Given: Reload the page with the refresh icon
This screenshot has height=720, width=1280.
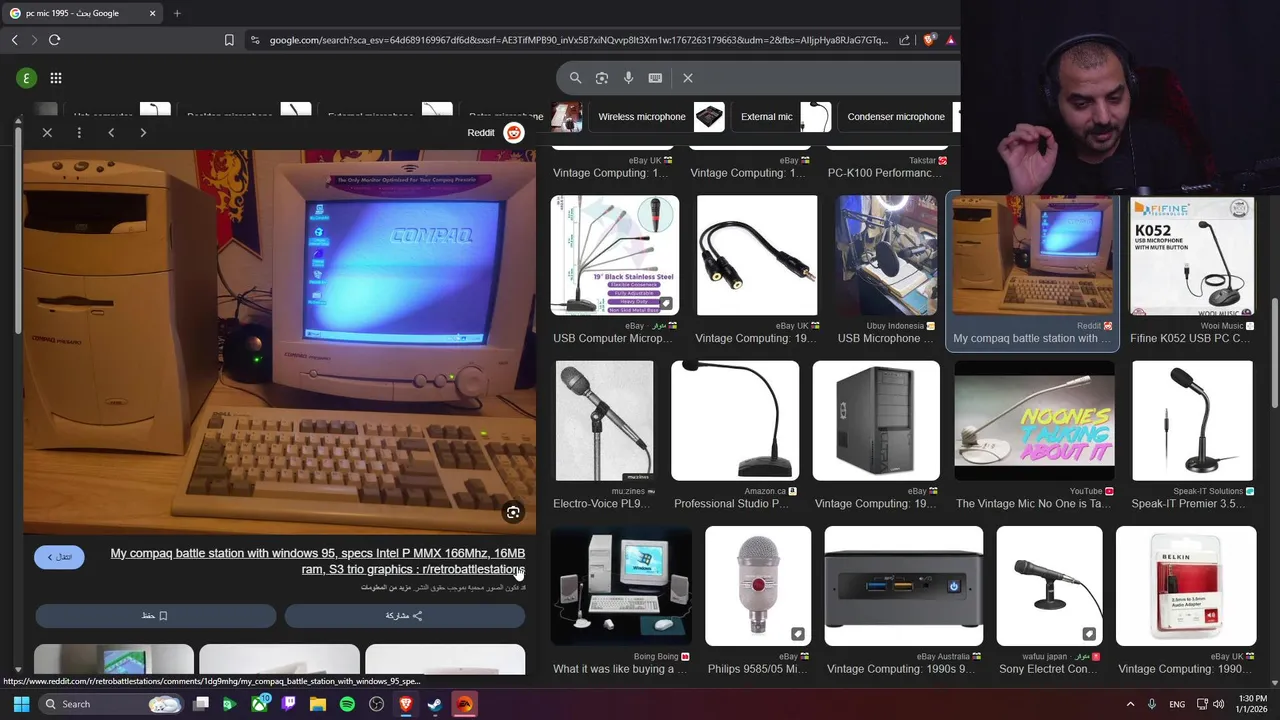Looking at the screenshot, I should 54,40.
